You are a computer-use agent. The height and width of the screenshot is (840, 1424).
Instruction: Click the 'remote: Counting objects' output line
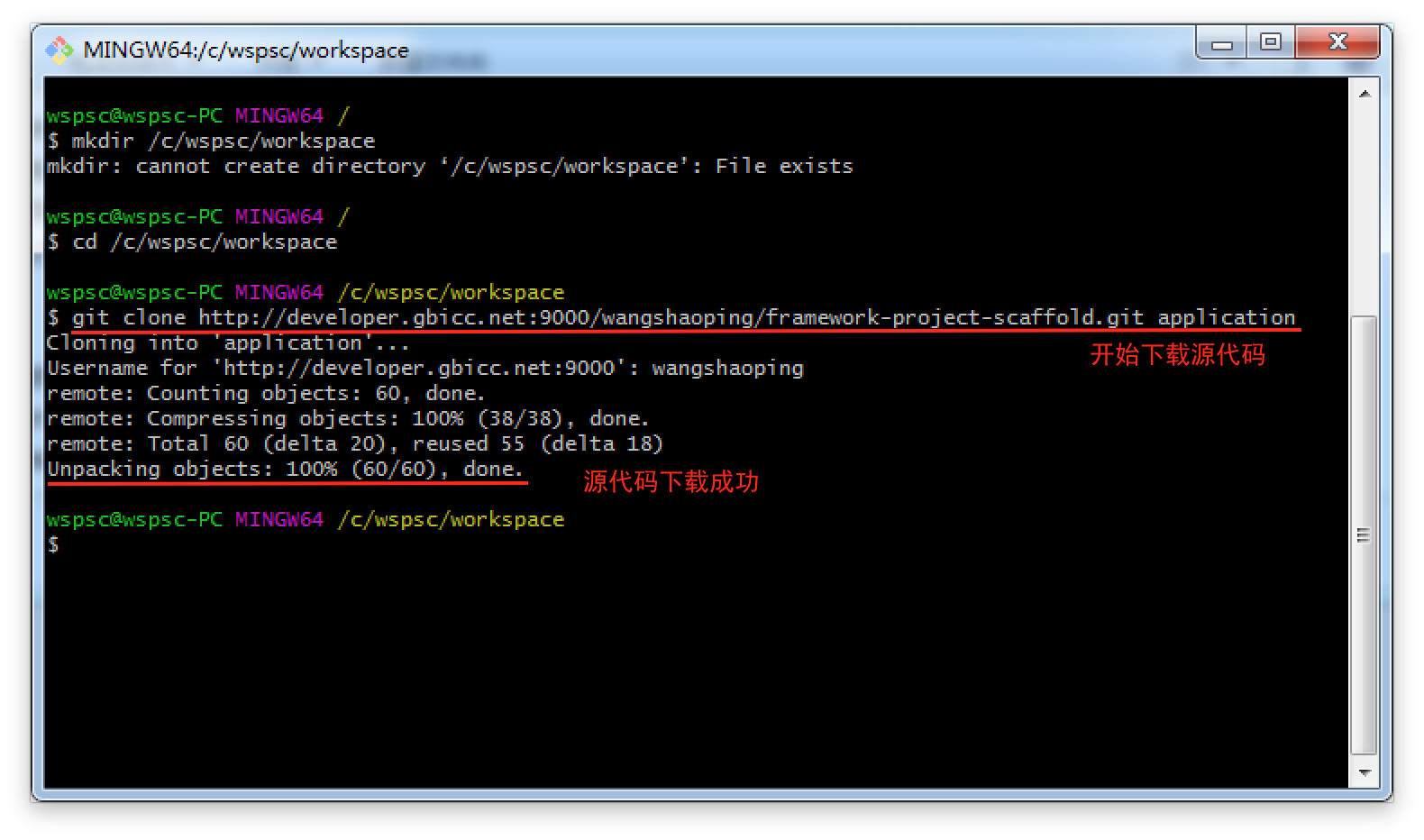click(x=266, y=393)
